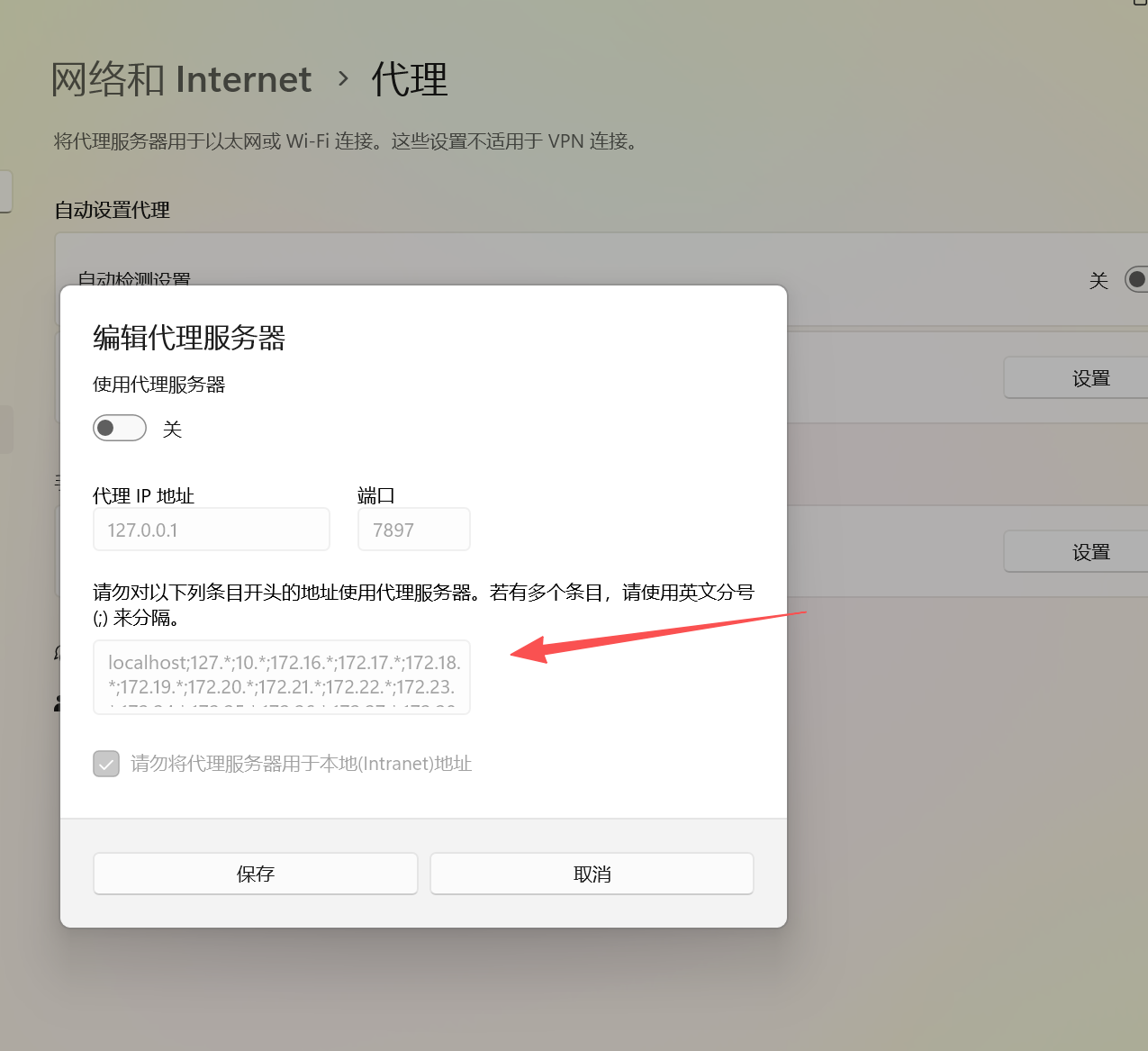
Task: Click the 代理 IP 地址 input field
Action: pos(212,530)
